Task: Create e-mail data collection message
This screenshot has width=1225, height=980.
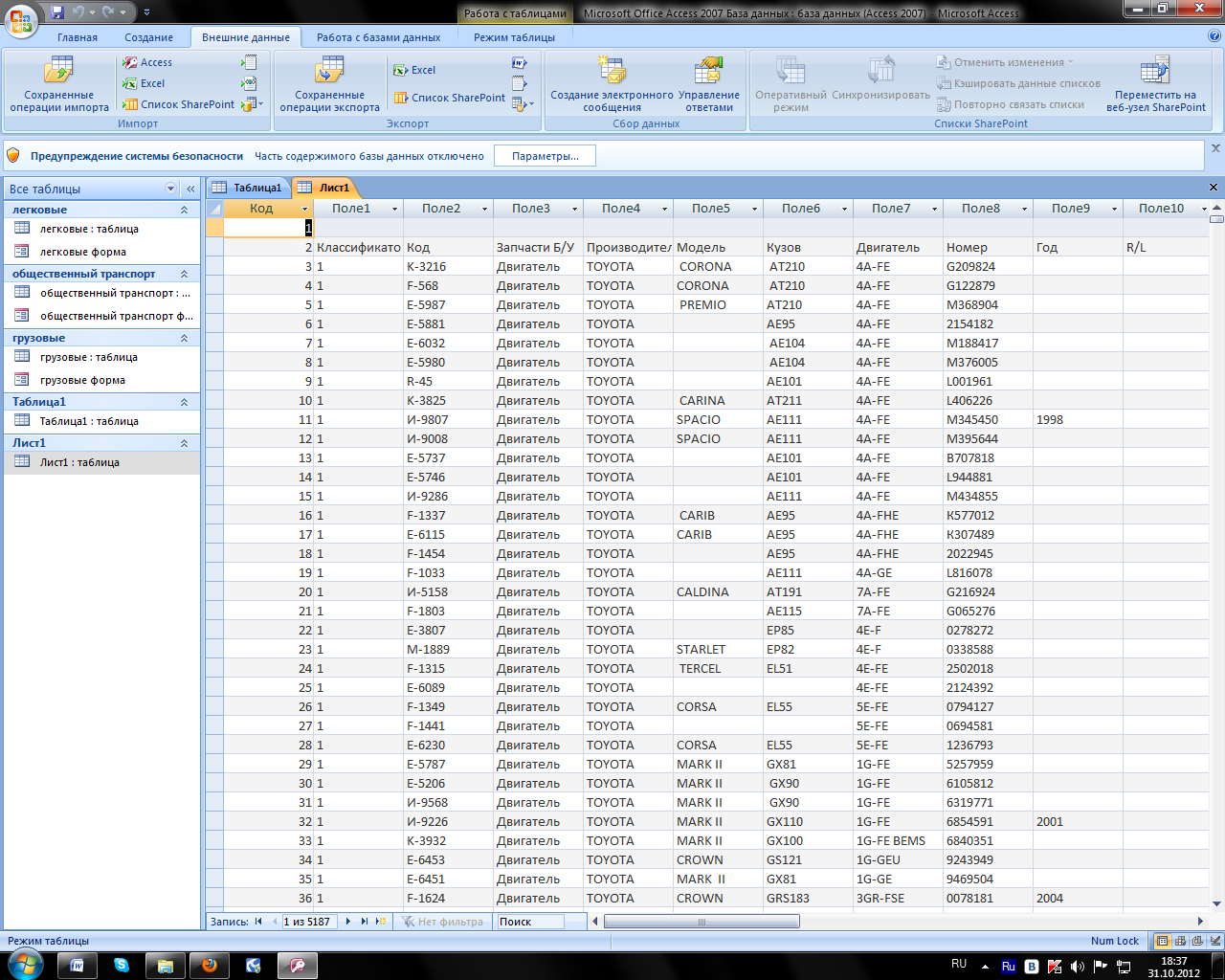Action: tap(612, 84)
